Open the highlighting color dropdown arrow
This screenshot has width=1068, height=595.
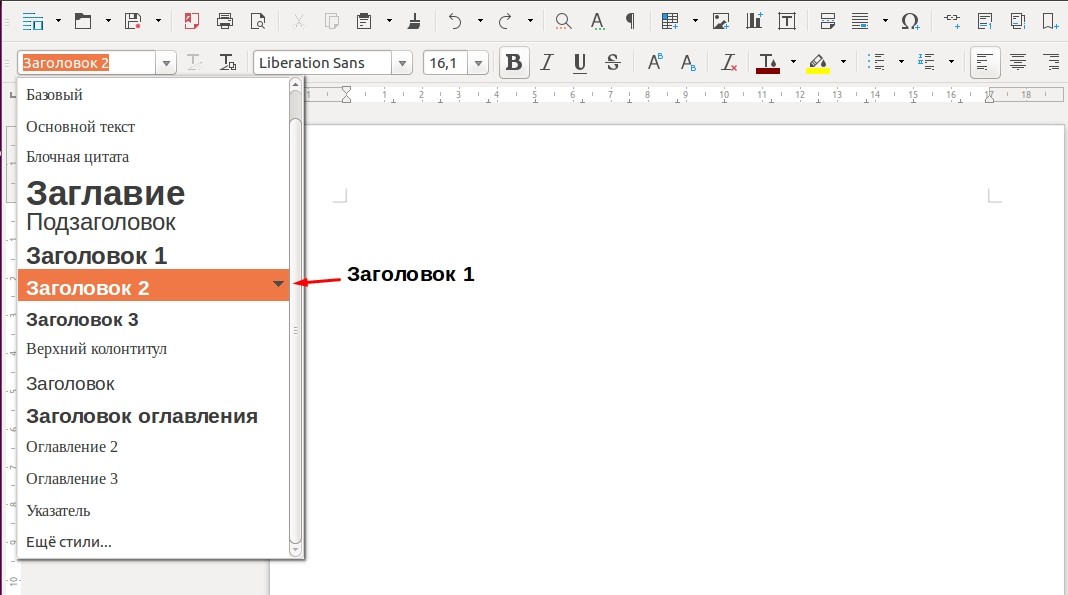tap(843, 62)
